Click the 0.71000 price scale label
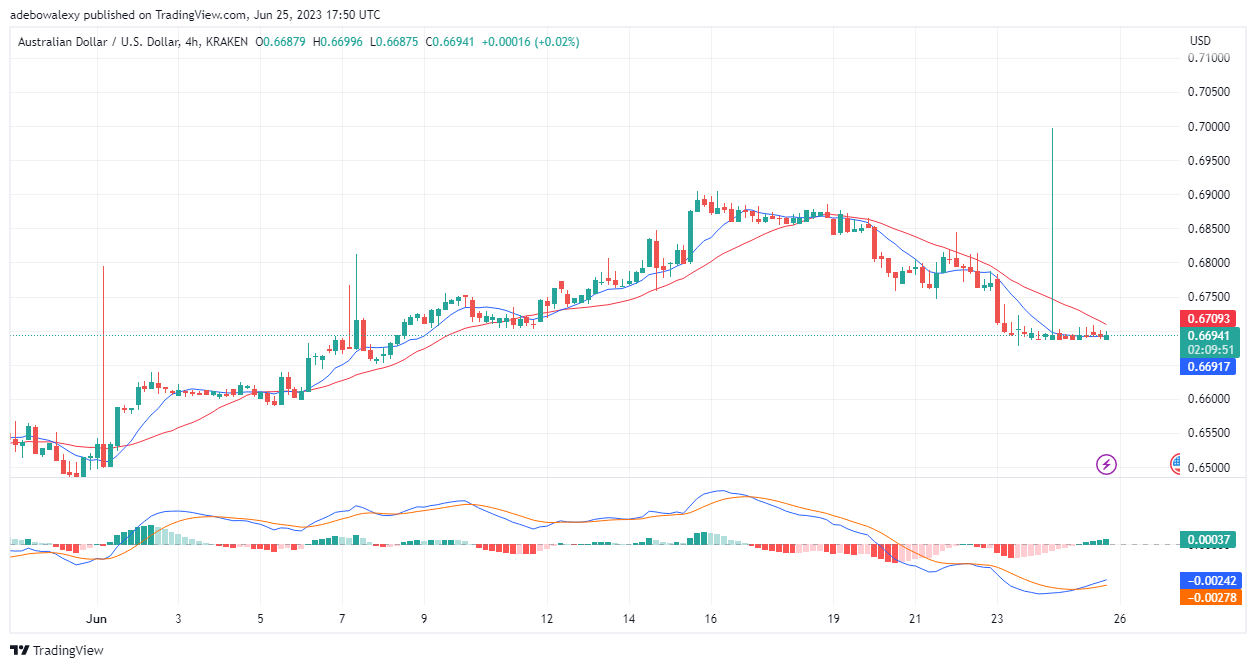Image resolution: width=1256 pixels, height=668 pixels. click(1208, 58)
